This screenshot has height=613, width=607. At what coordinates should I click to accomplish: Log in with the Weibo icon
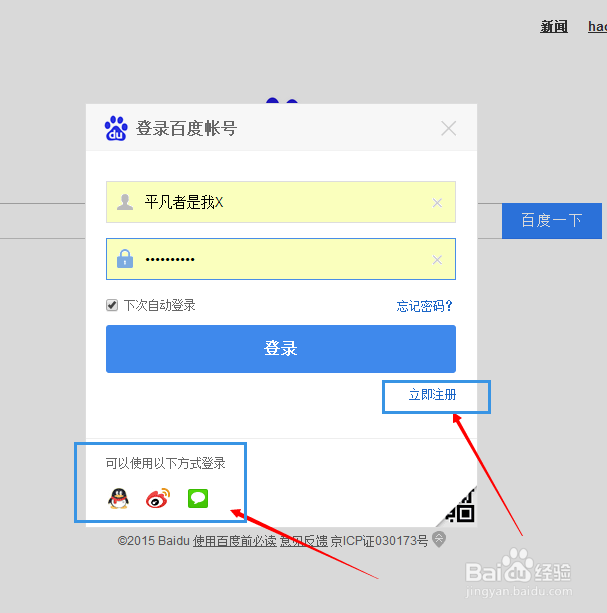158,498
